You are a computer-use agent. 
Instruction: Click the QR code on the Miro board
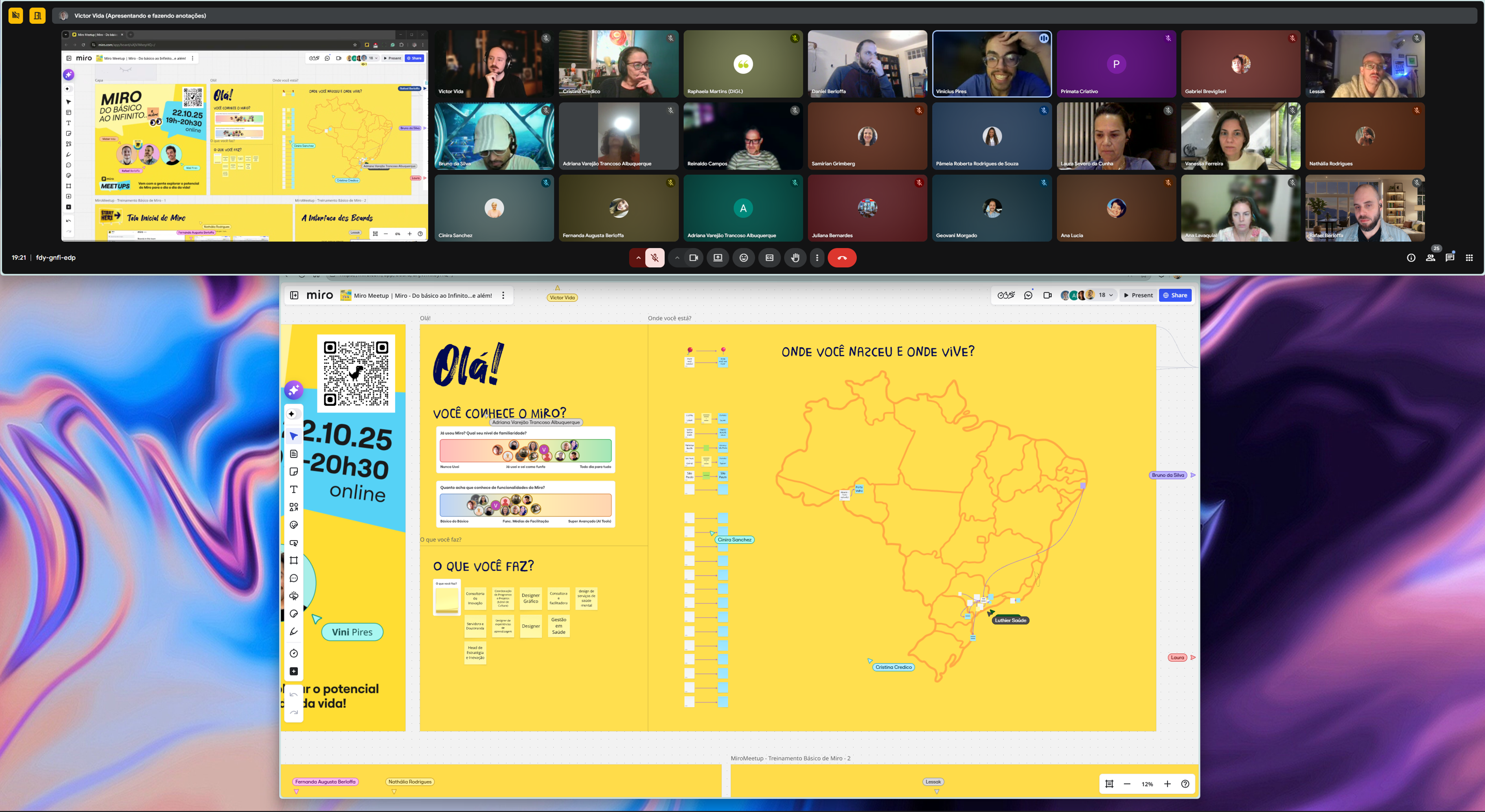pyautogui.click(x=356, y=373)
